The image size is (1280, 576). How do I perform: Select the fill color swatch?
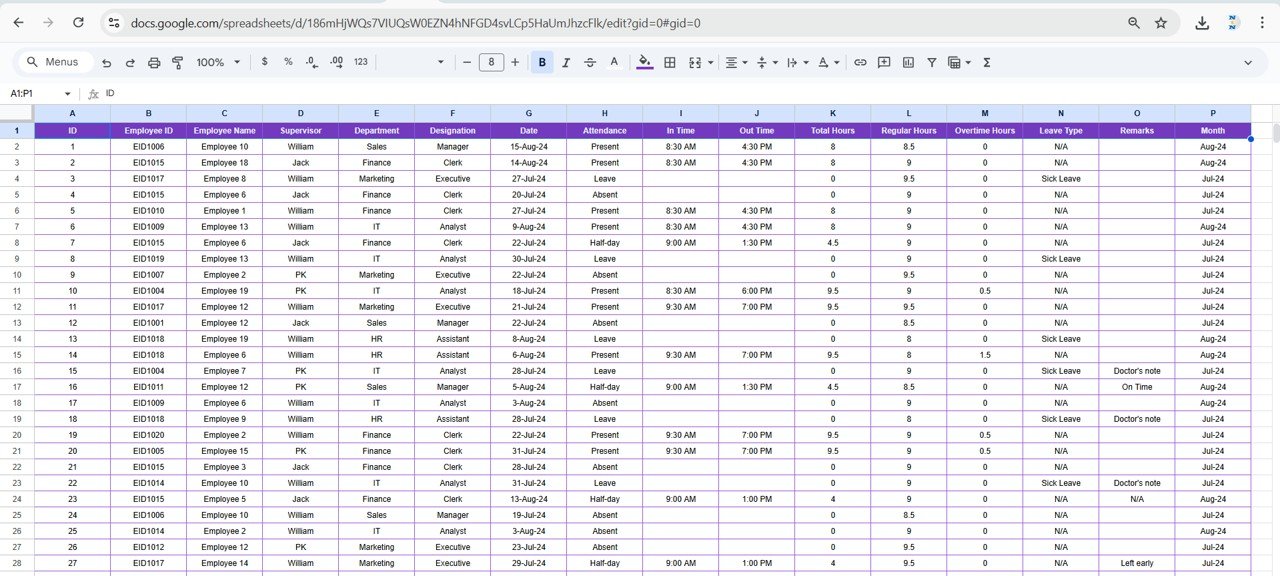[x=643, y=62]
